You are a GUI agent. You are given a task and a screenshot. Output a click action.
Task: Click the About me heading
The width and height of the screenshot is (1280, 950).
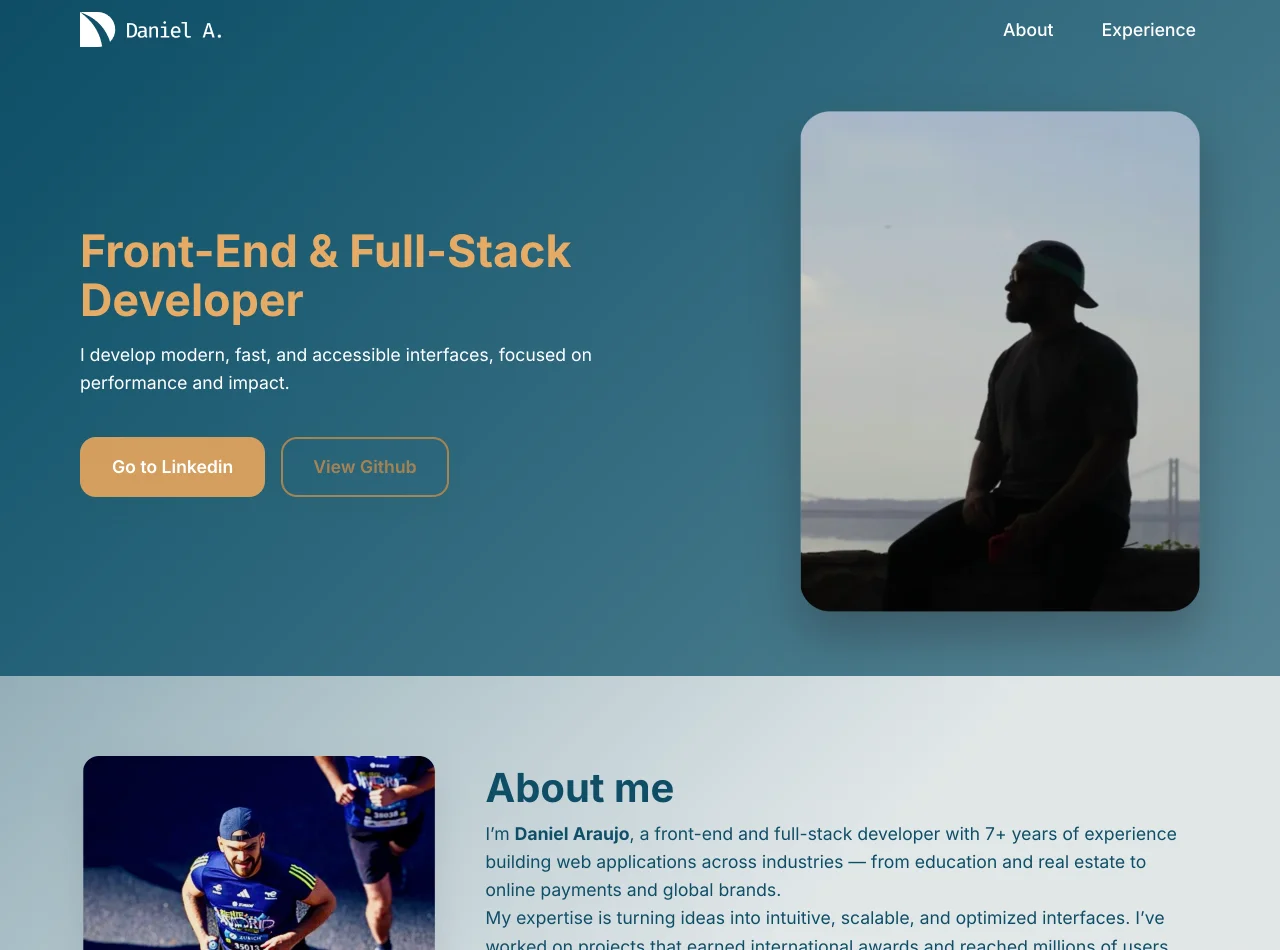point(580,788)
